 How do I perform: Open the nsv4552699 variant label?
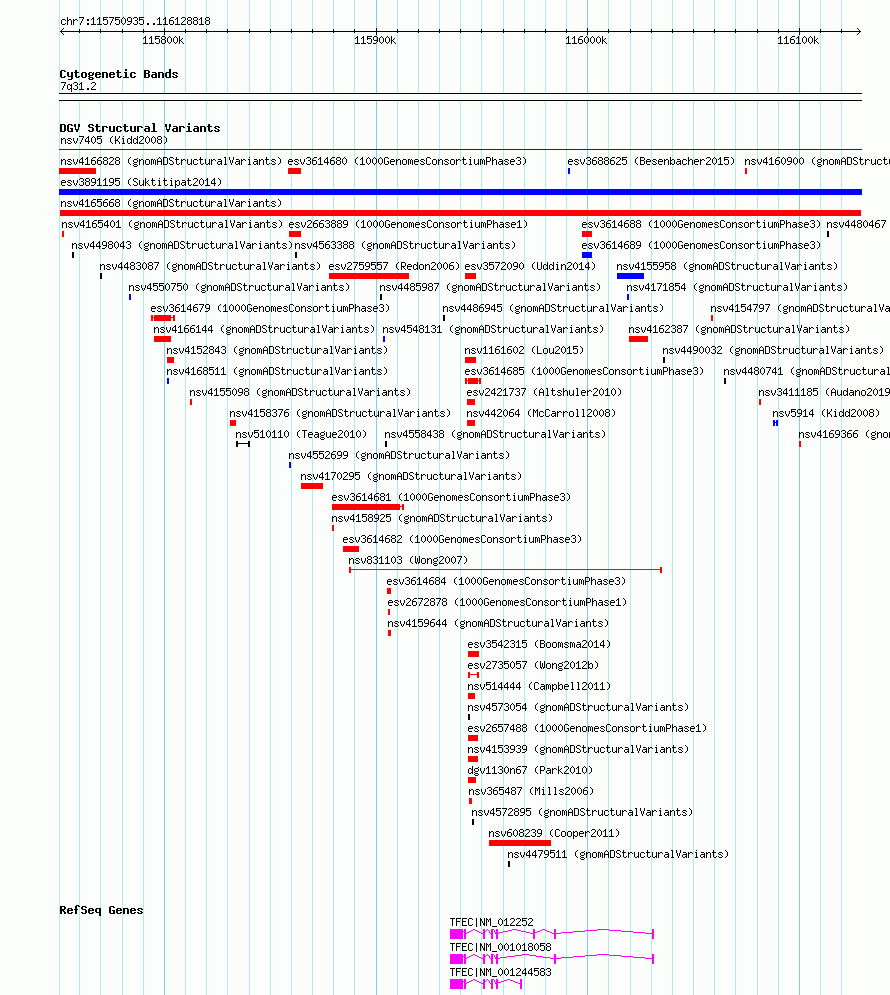coord(399,455)
